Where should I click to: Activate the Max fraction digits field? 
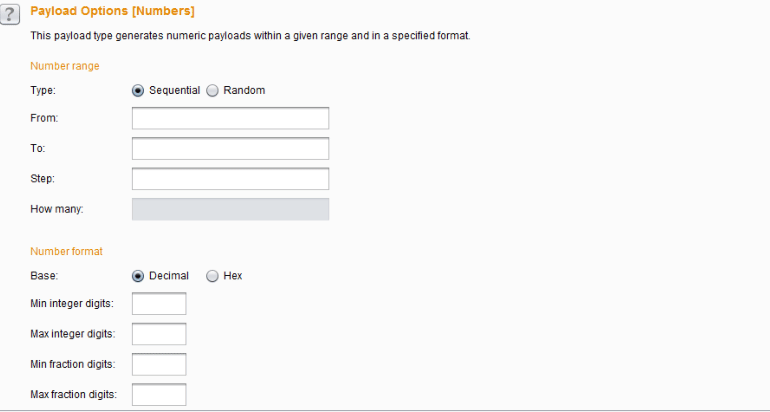click(159, 394)
